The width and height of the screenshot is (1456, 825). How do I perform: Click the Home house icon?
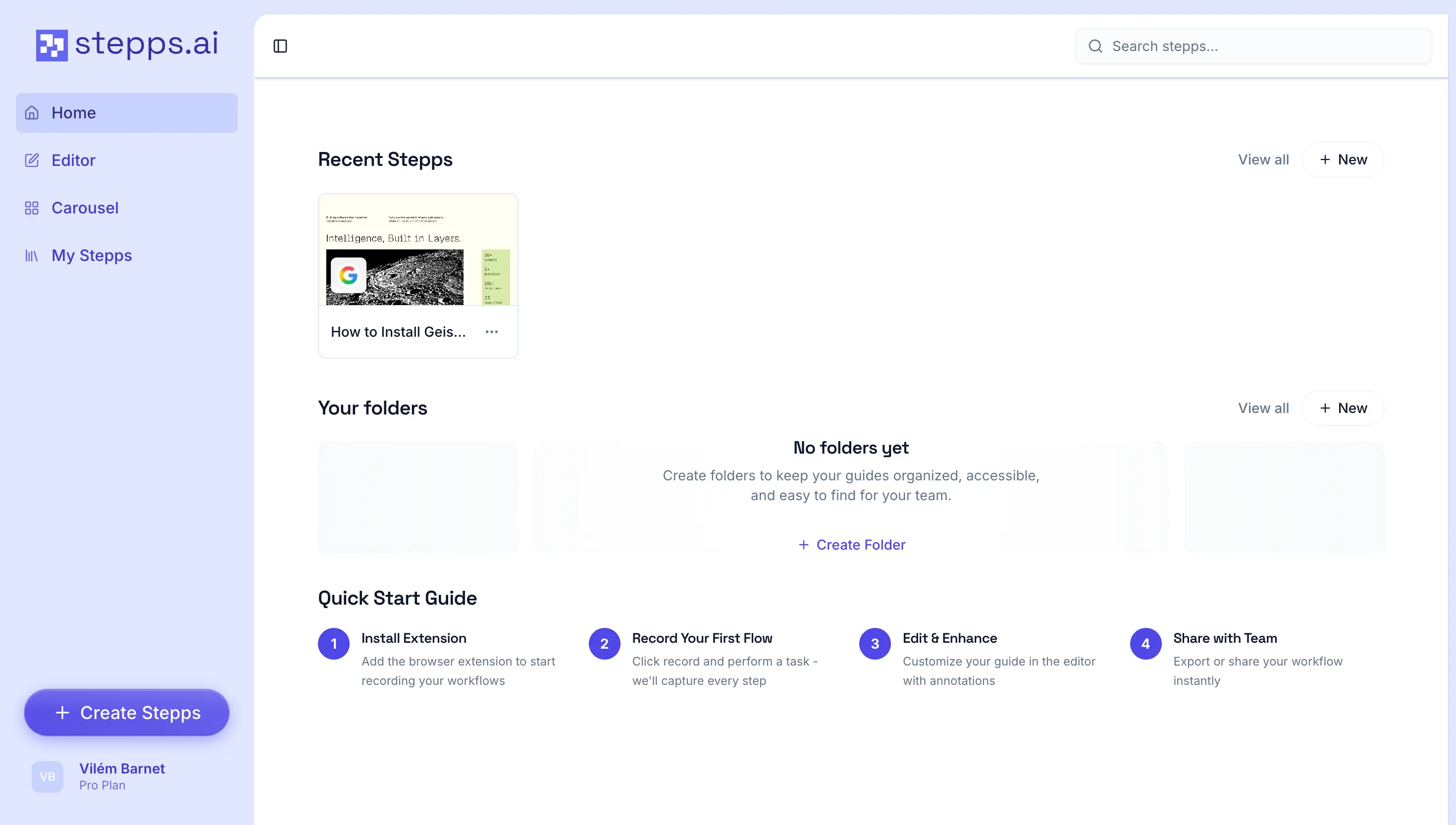click(x=32, y=113)
